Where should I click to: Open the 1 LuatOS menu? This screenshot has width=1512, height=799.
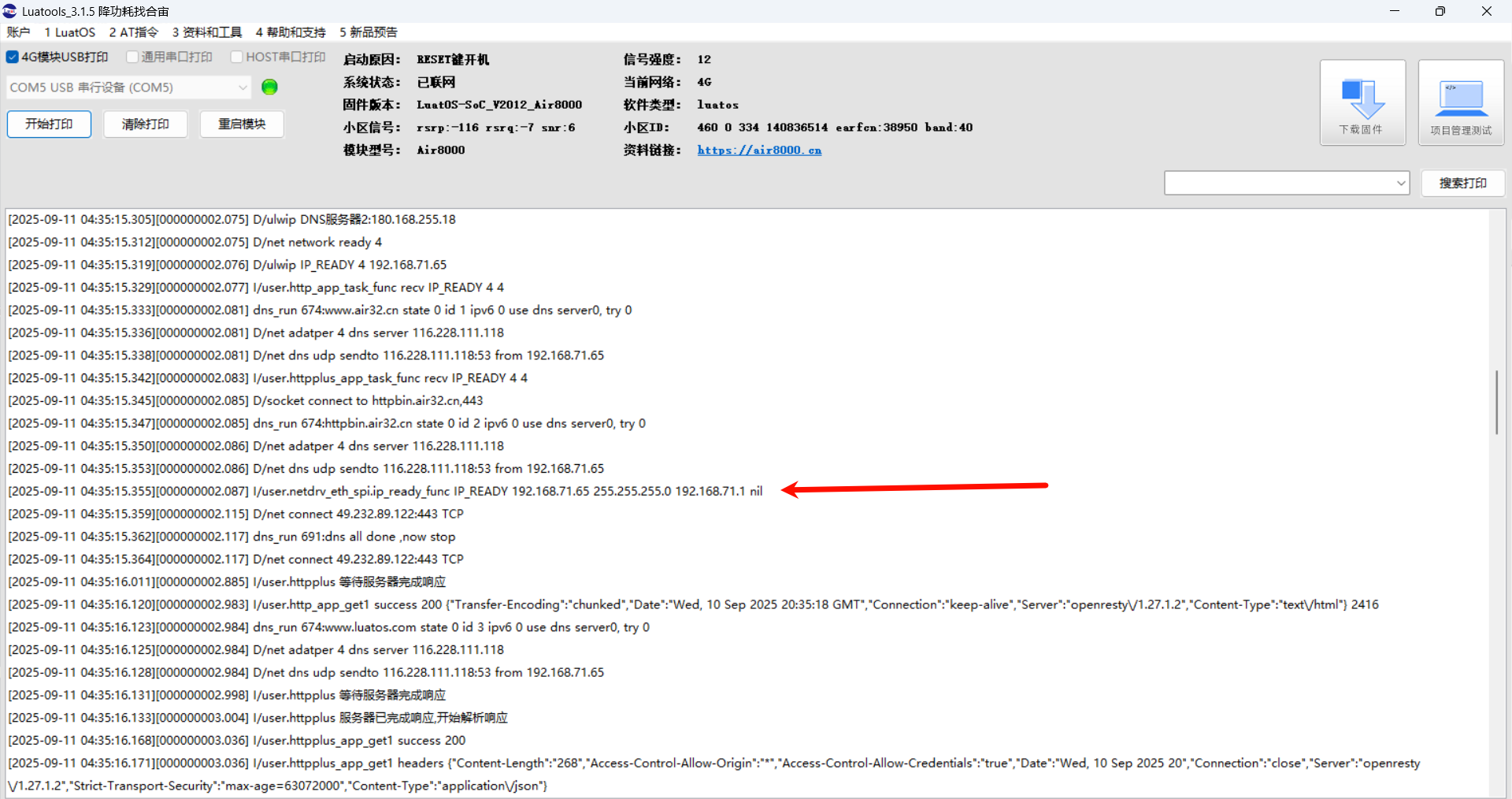click(69, 32)
